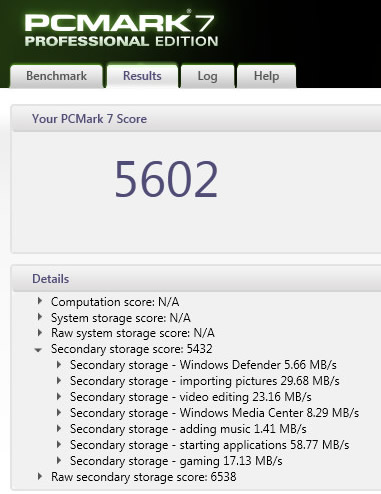Viewport: 381px width, 494px height.
Task: Expand the Raw system storage score arrow
Action: click(40, 333)
